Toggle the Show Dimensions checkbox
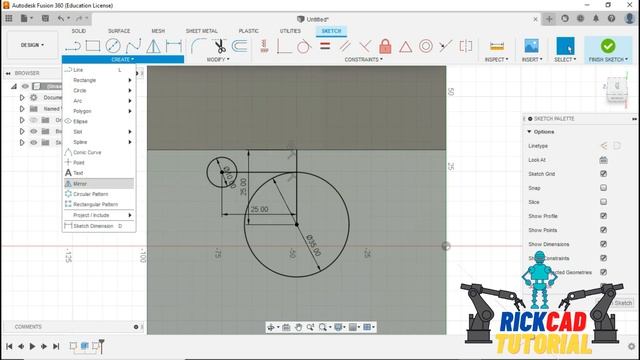 tap(604, 244)
